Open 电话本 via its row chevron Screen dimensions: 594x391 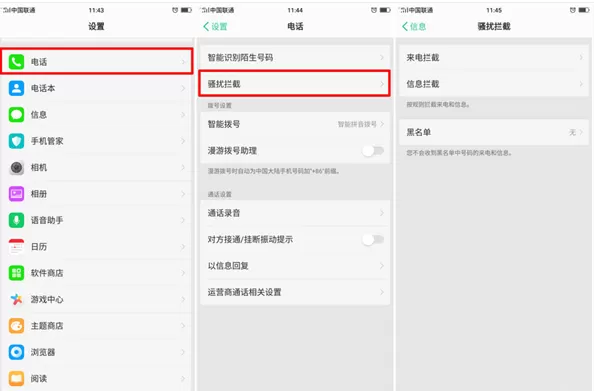click(x=183, y=88)
